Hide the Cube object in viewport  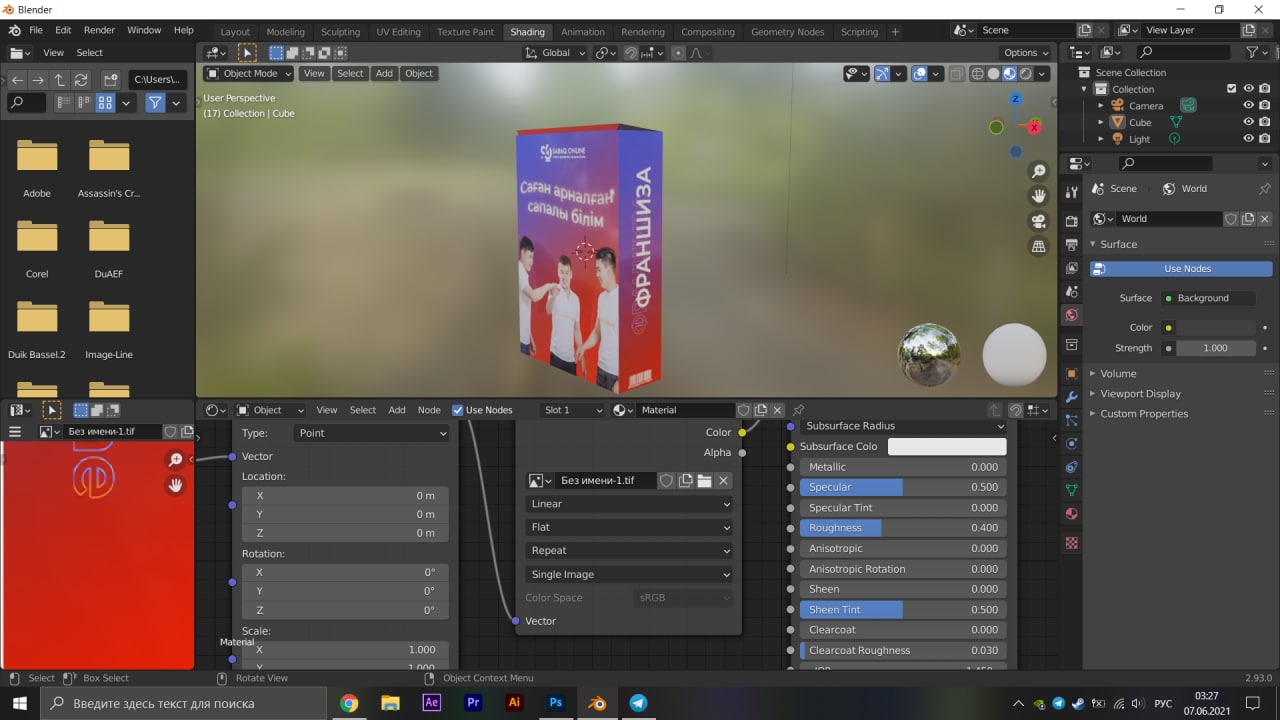(x=1248, y=122)
